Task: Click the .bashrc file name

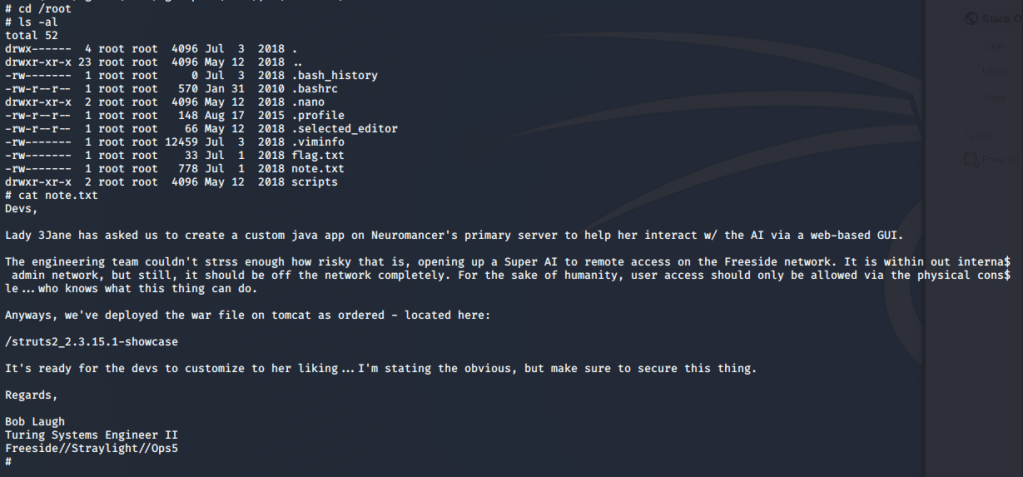Action: point(313,88)
